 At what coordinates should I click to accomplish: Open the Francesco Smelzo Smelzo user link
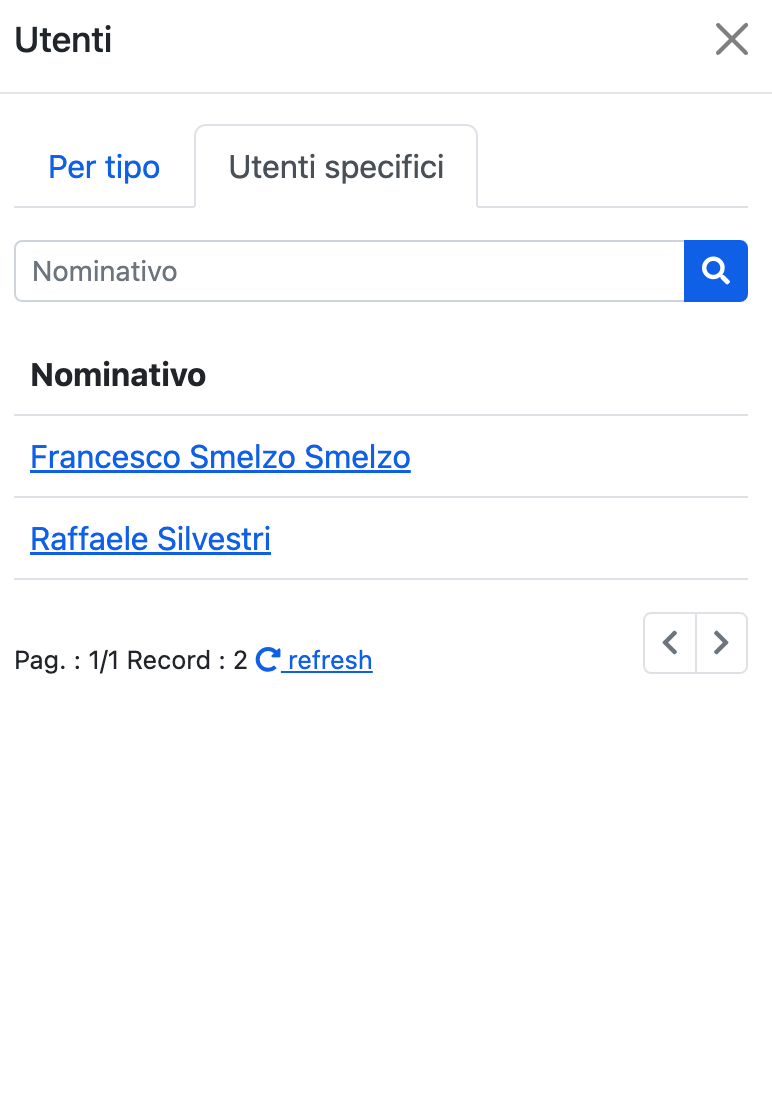220,457
